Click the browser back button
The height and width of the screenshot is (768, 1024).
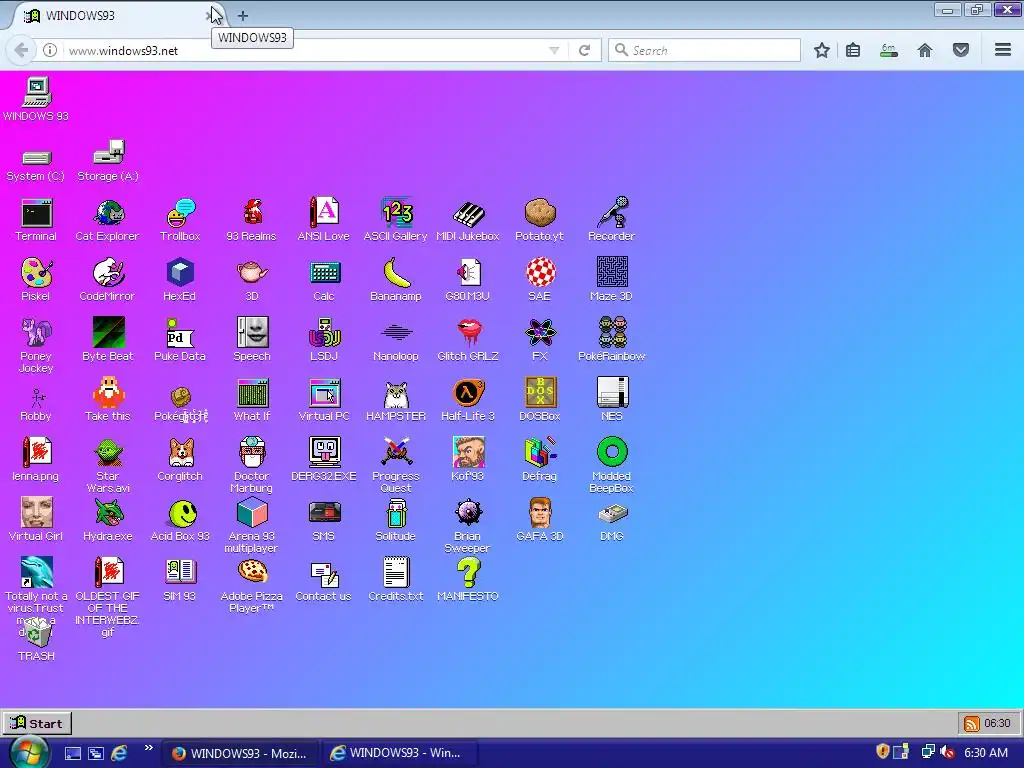tap(22, 50)
